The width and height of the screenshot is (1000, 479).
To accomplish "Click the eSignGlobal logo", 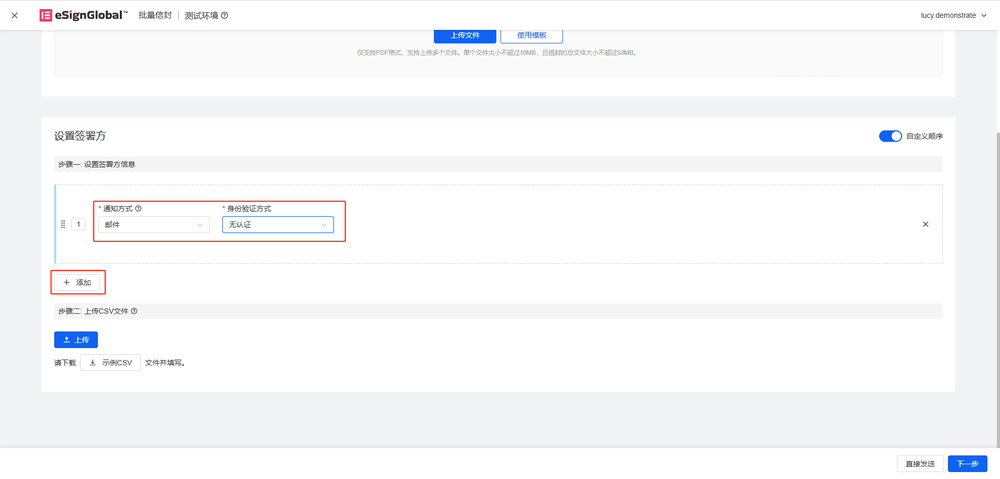I will click(x=83, y=15).
